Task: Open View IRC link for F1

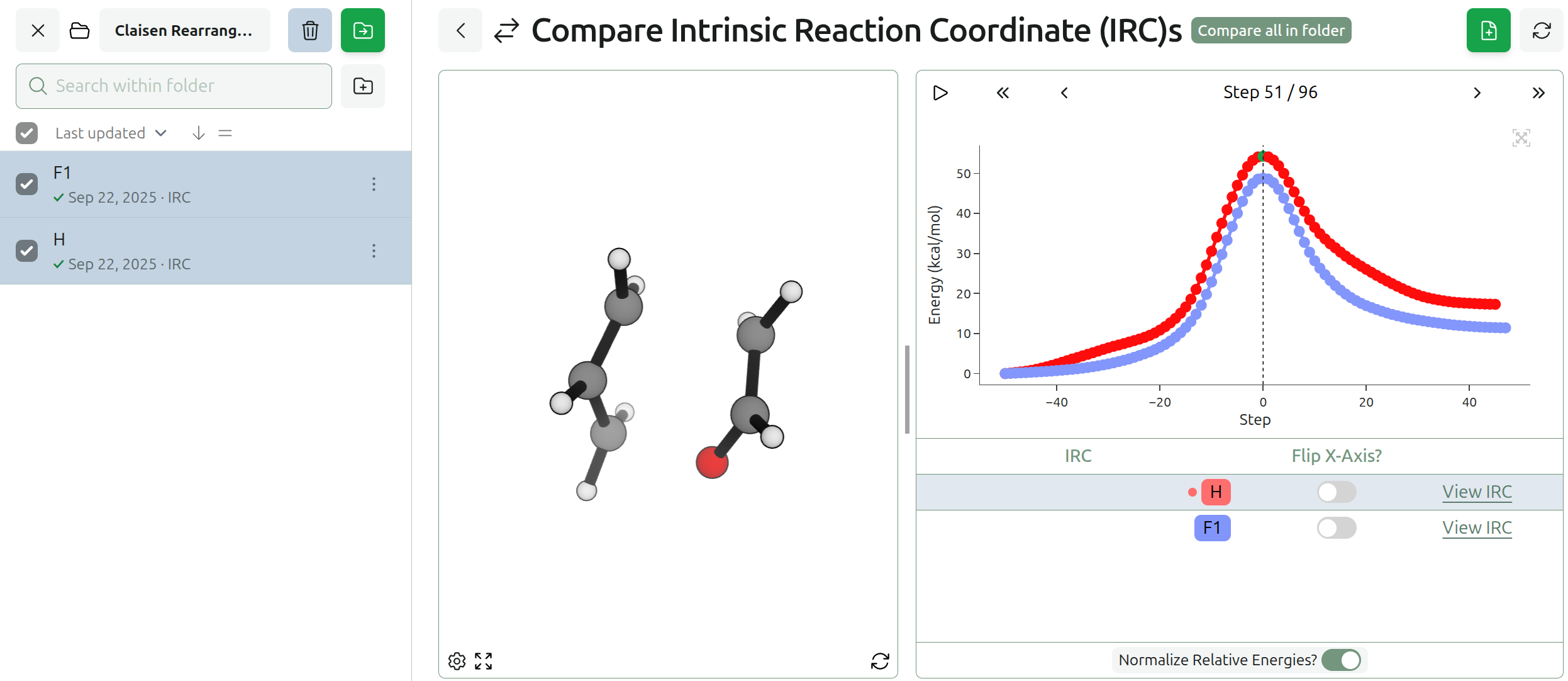Action: tap(1476, 527)
